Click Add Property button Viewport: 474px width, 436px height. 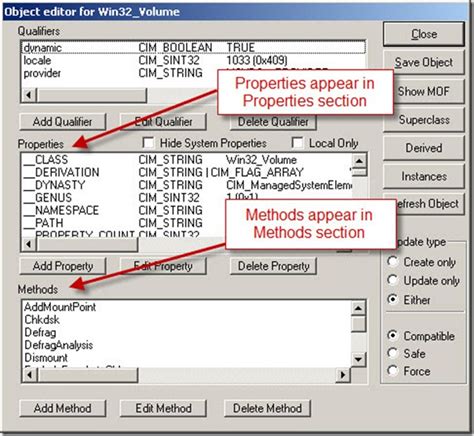63,266
